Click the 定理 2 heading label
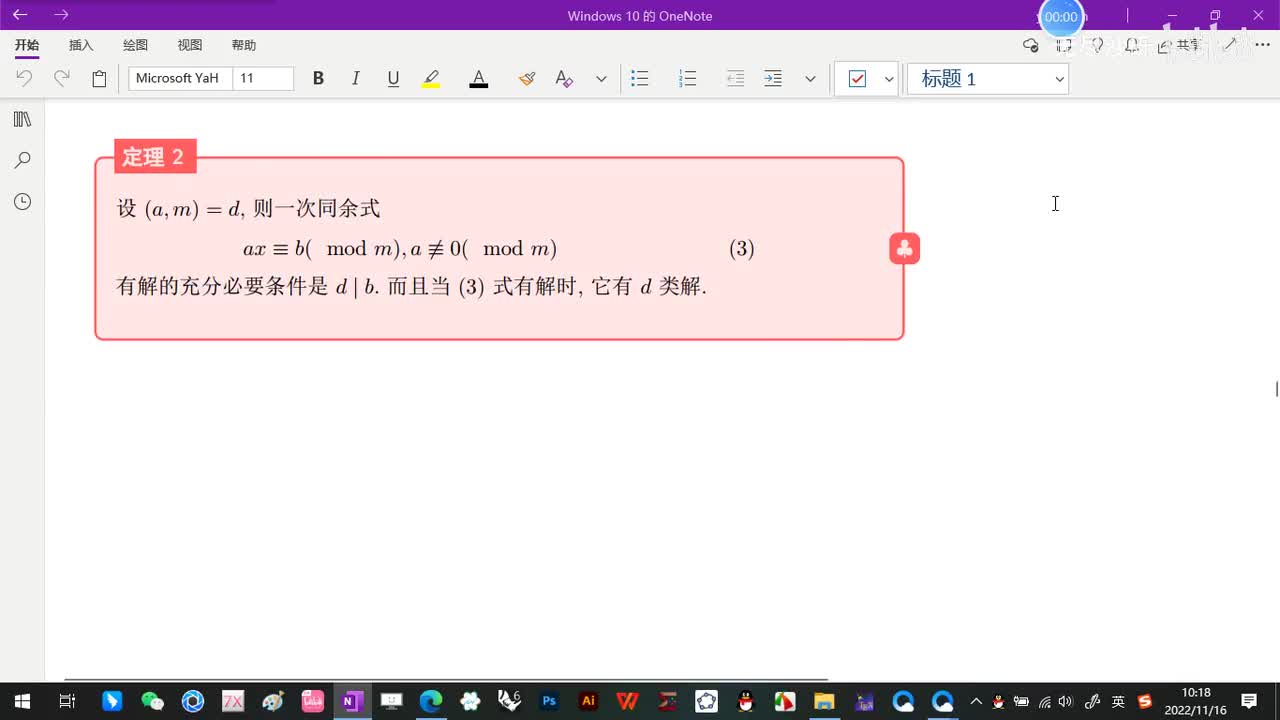1280x720 pixels. tap(154, 157)
